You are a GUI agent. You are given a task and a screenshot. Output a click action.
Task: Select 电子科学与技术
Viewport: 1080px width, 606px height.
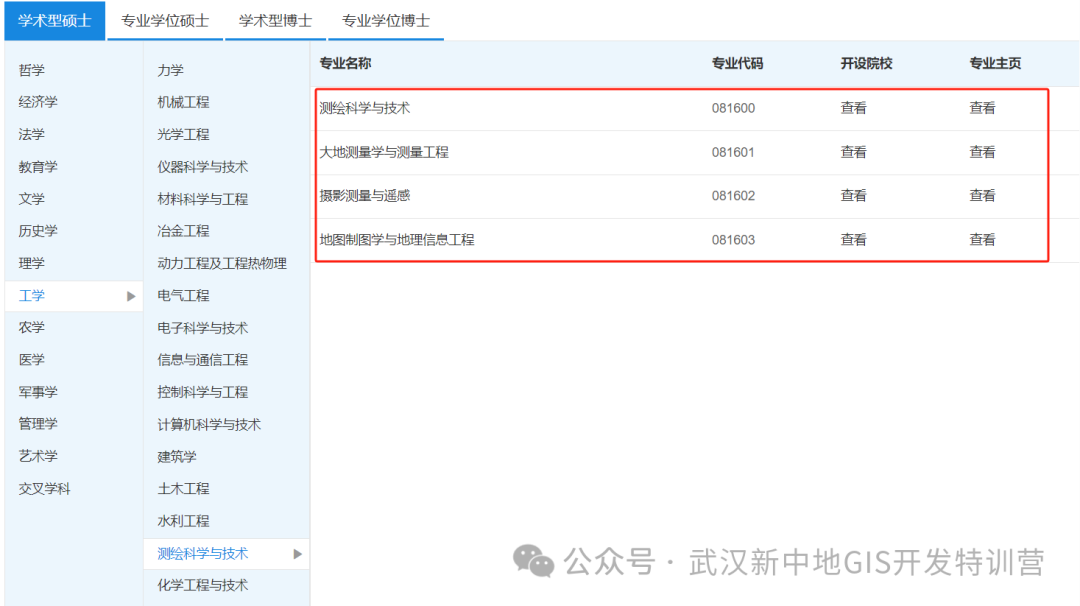[x=202, y=328]
